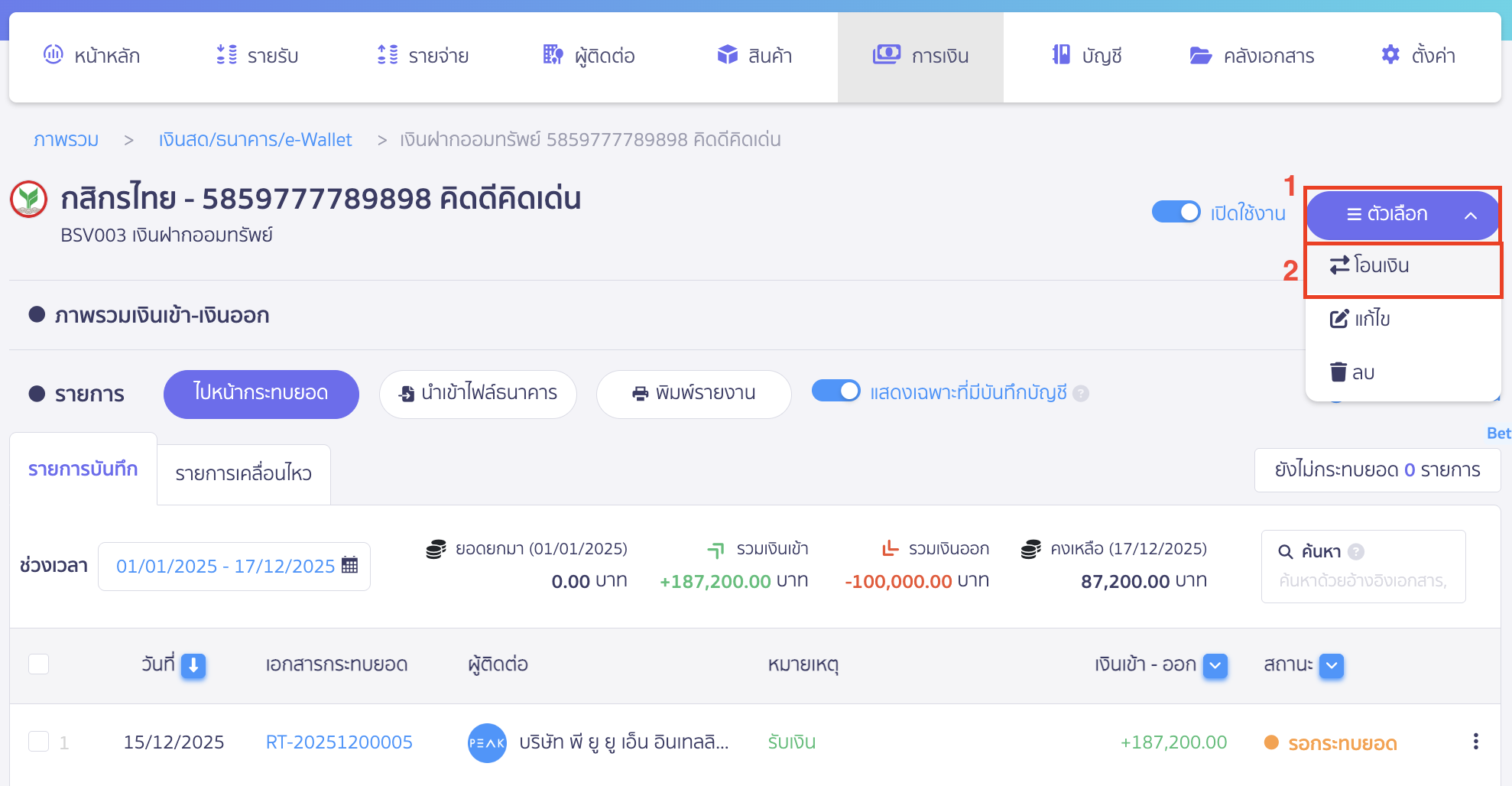Open the หน้าหลัก home icon

52,55
